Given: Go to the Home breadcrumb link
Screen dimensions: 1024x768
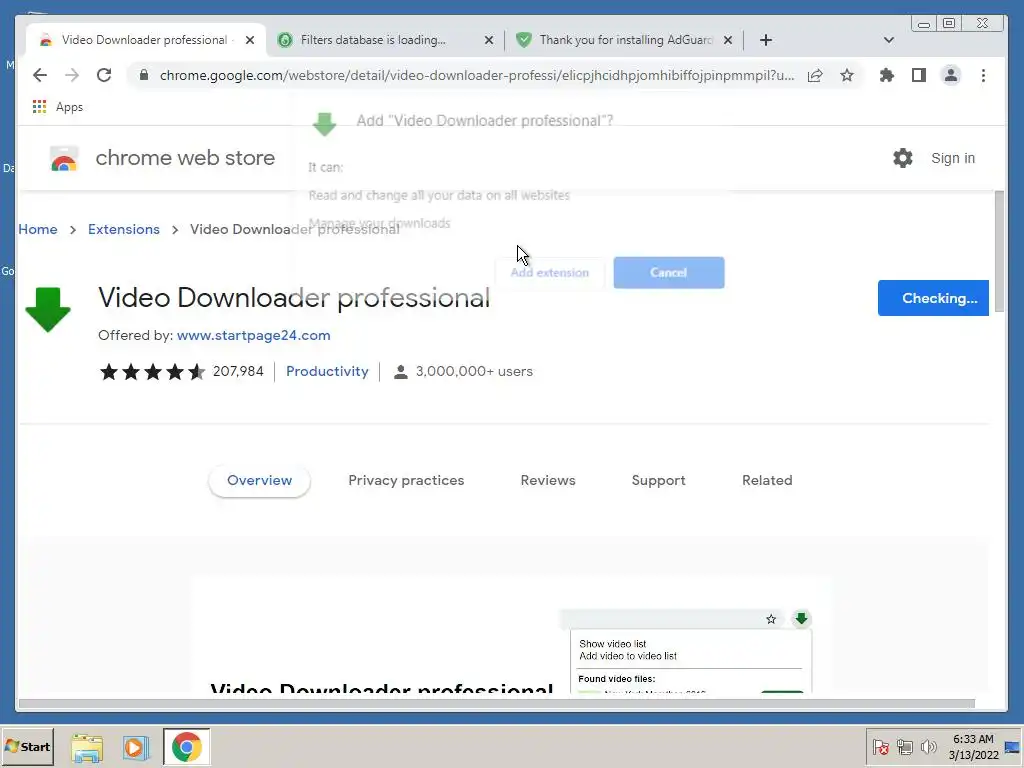Looking at the screenshot, I should [x=38, y=229].
